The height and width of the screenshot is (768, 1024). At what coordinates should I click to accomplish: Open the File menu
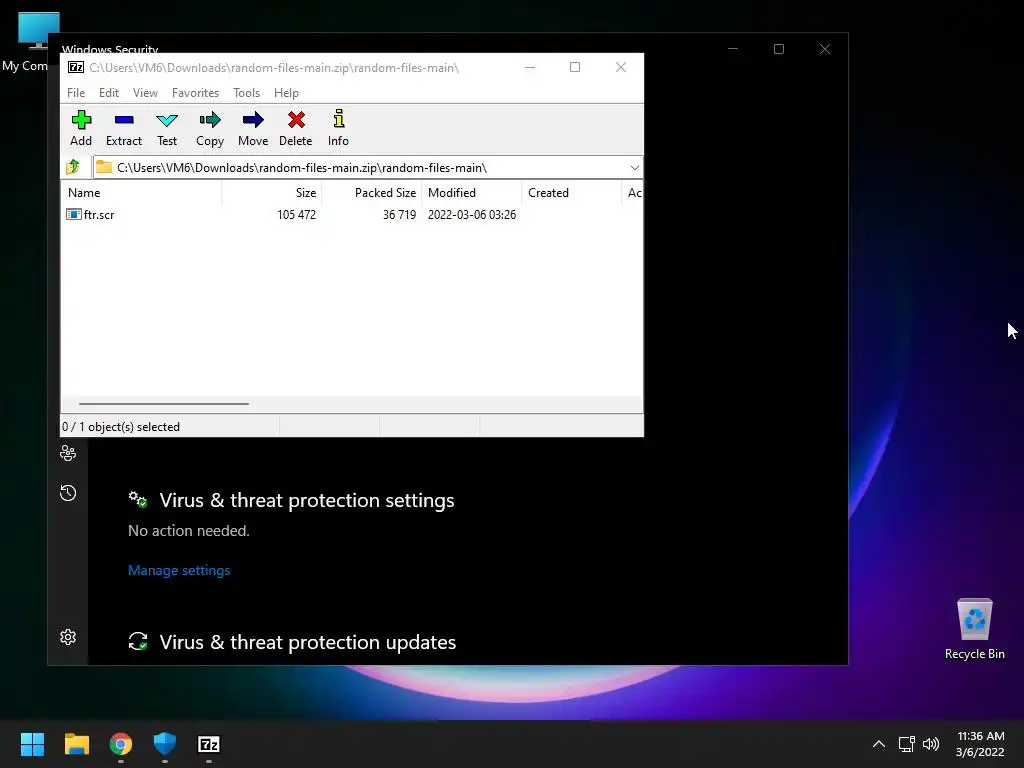76,93
